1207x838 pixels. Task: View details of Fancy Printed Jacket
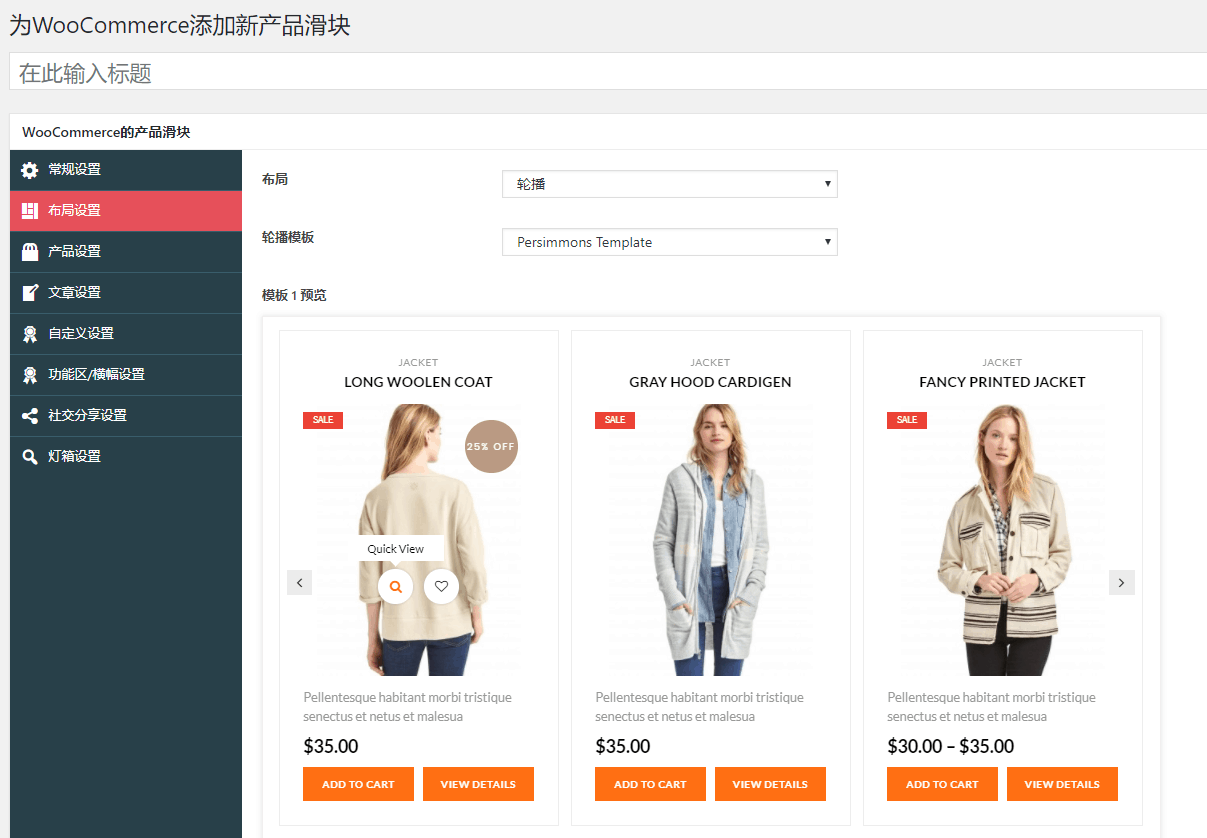tap(1062, 784)
